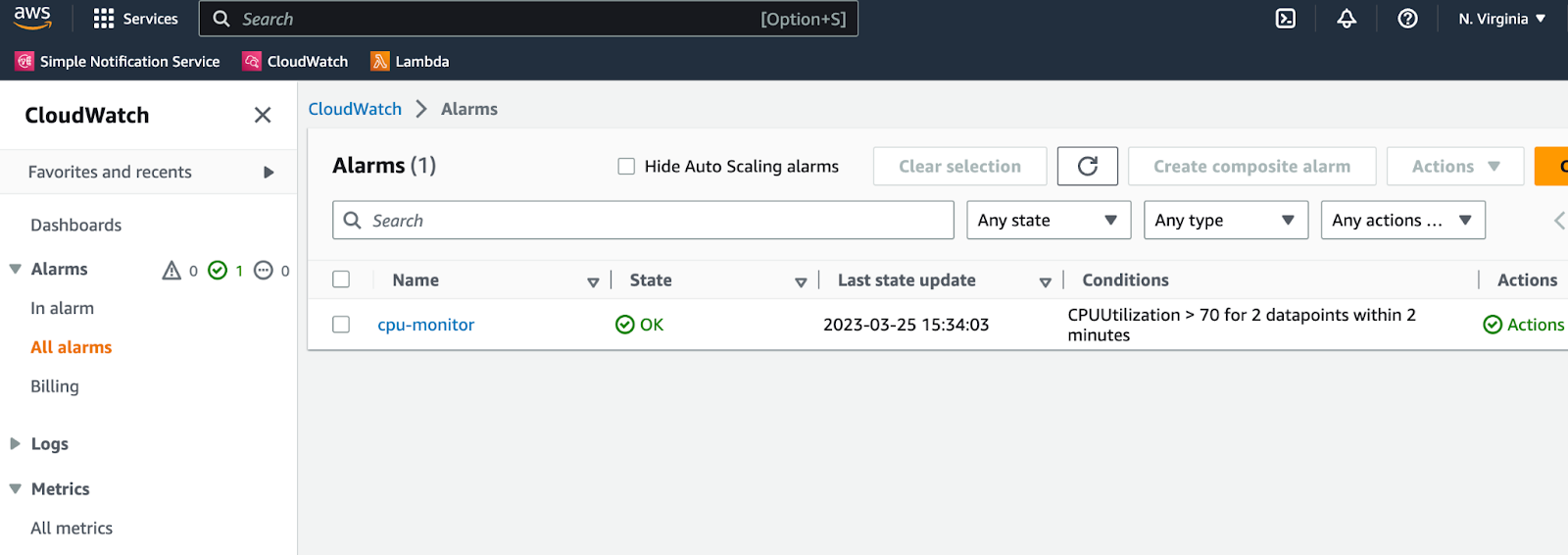Open Lambda from the favorites bar
1568x555 pixels.
pyautogui.click(x=410, y=62)
